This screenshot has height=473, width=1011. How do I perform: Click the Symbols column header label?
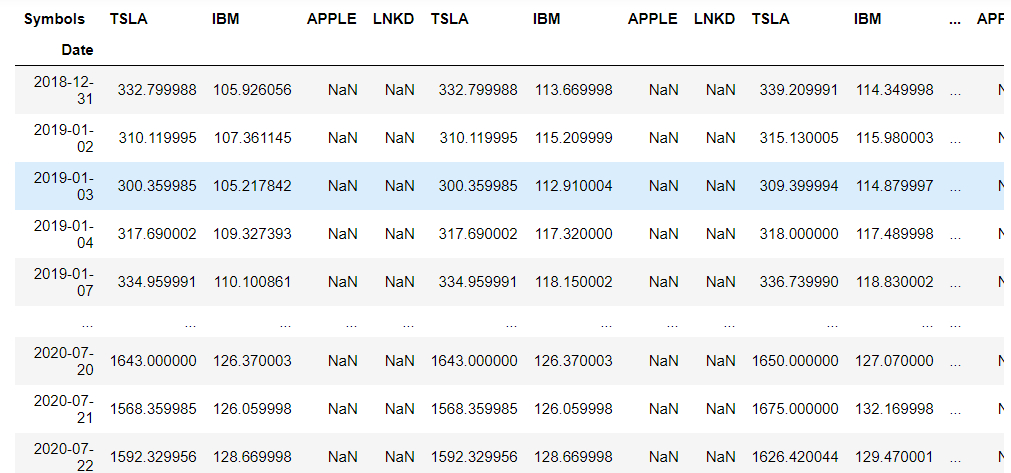55,19
